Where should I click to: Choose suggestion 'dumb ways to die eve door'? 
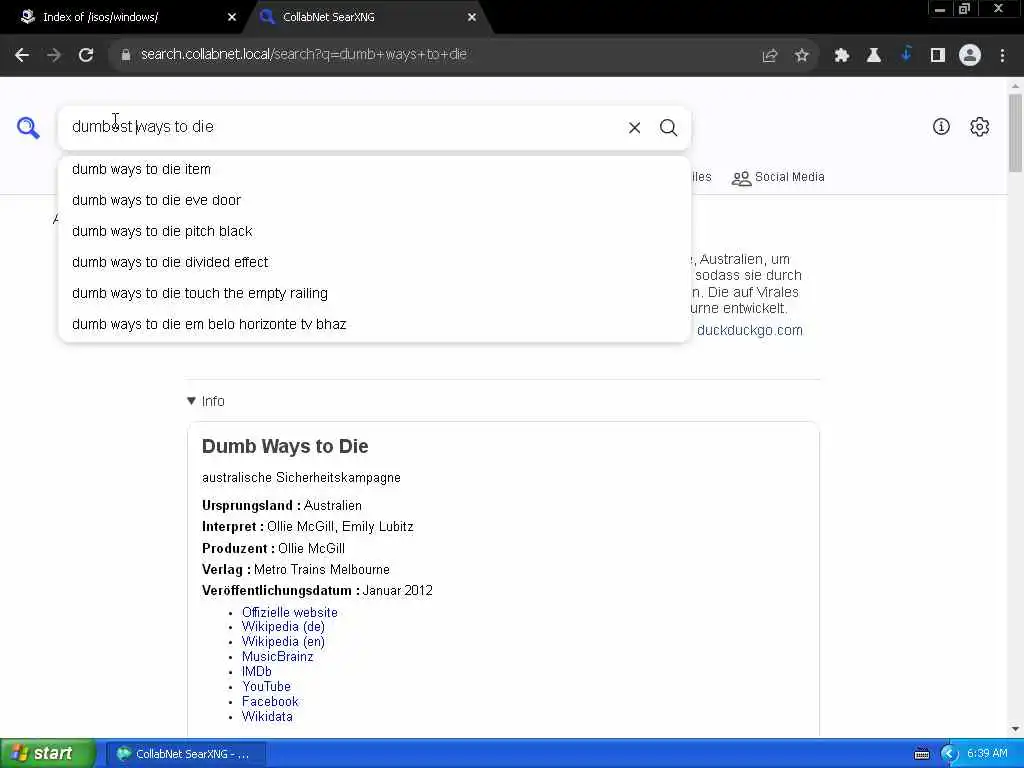pos(375,200)
